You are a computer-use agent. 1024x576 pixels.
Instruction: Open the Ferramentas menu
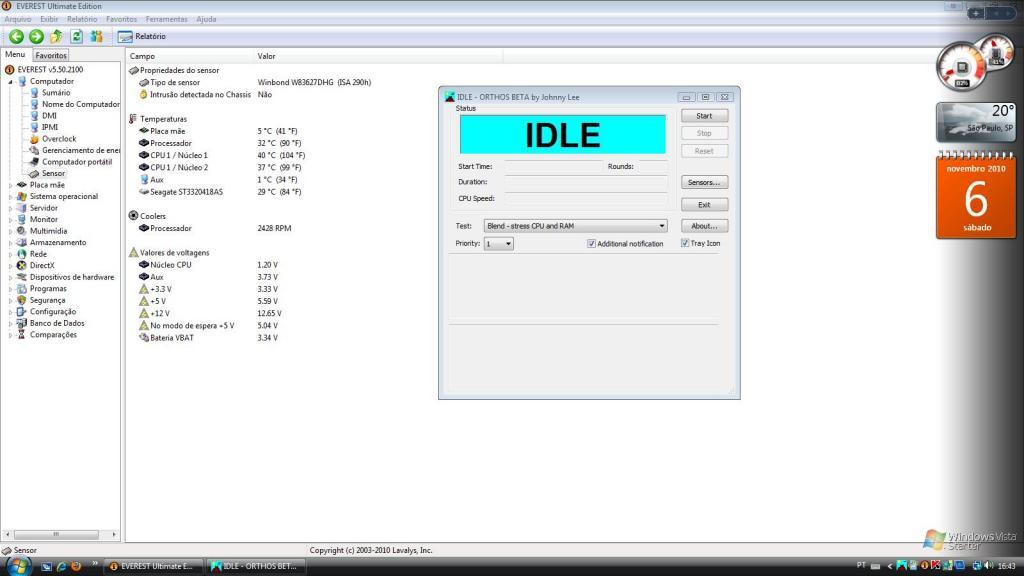166,19
